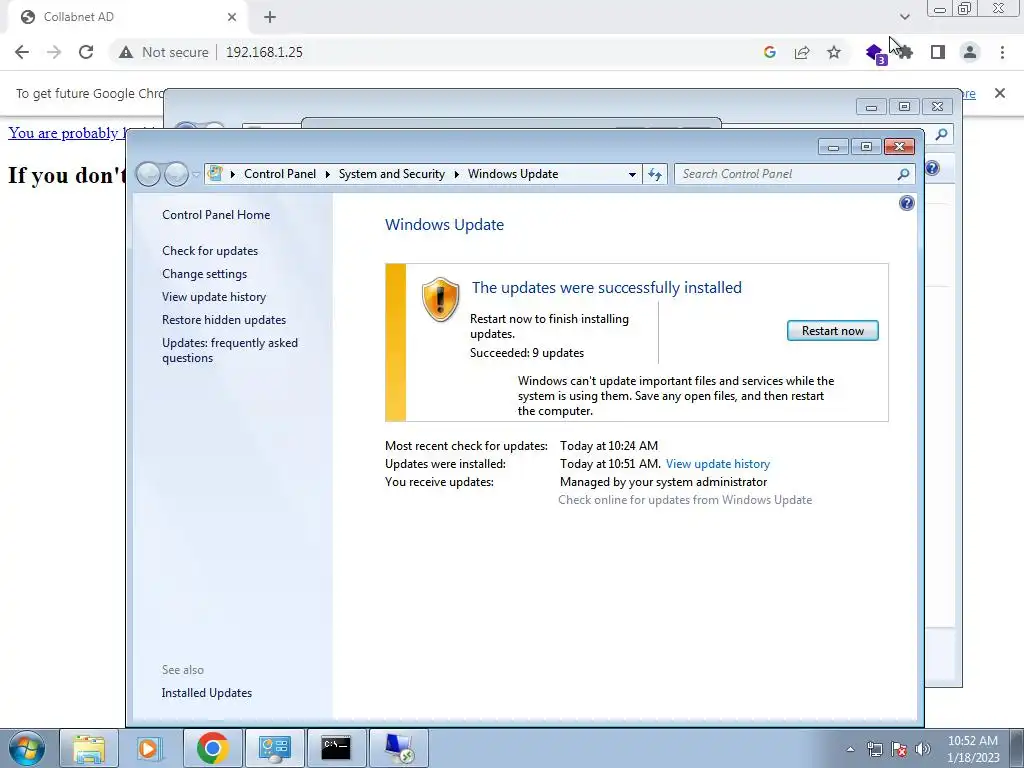
Task: Open View update history in sidebar
Action: click(214, 296)
